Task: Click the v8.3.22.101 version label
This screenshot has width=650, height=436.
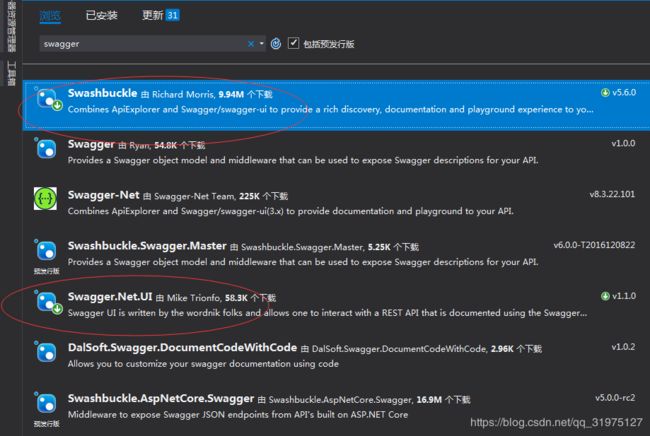Action: click(x=612, y=194)
